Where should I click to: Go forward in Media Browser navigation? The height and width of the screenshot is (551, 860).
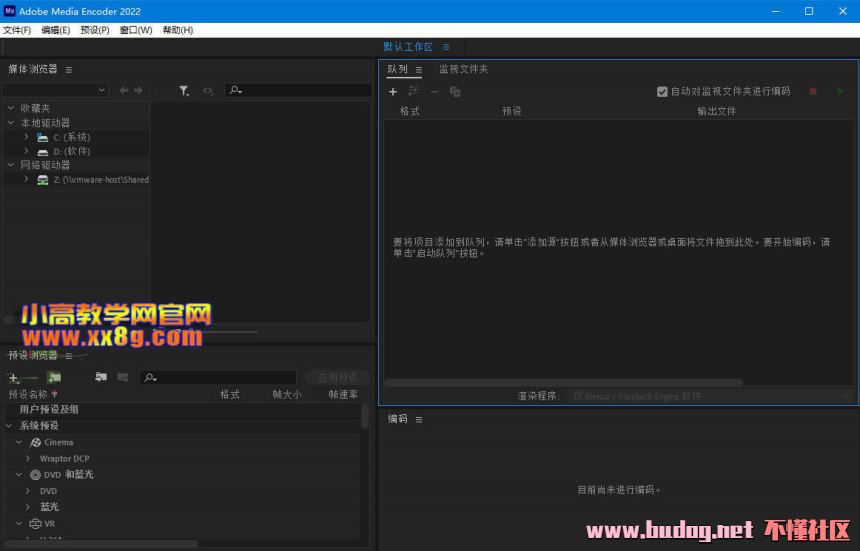pos(138,90)
